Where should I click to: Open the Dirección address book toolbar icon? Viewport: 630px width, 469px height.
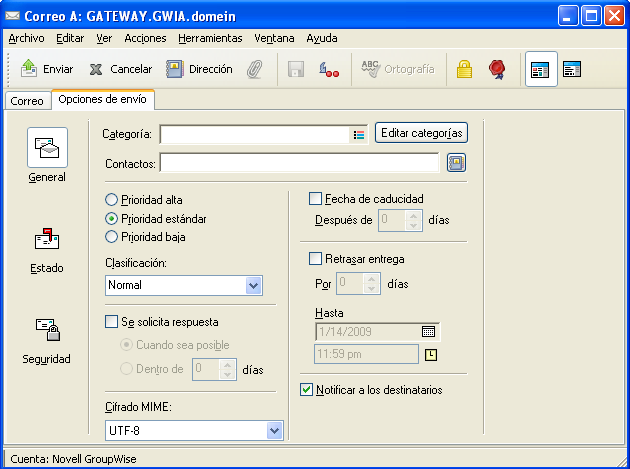point(175,69)
